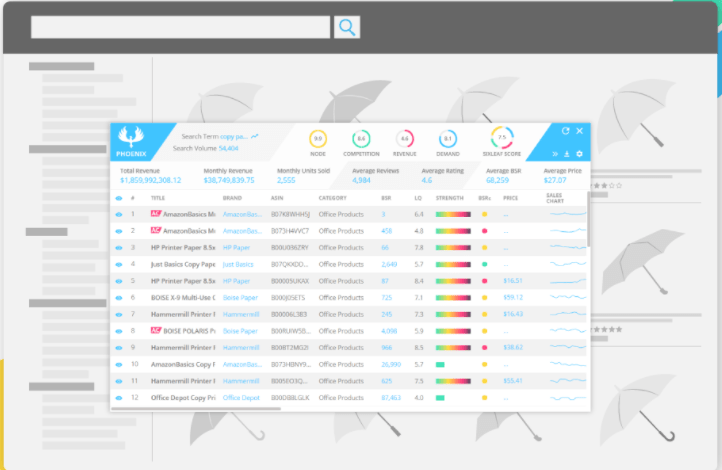Sort by the TITLE column header

tap(157, 198)
